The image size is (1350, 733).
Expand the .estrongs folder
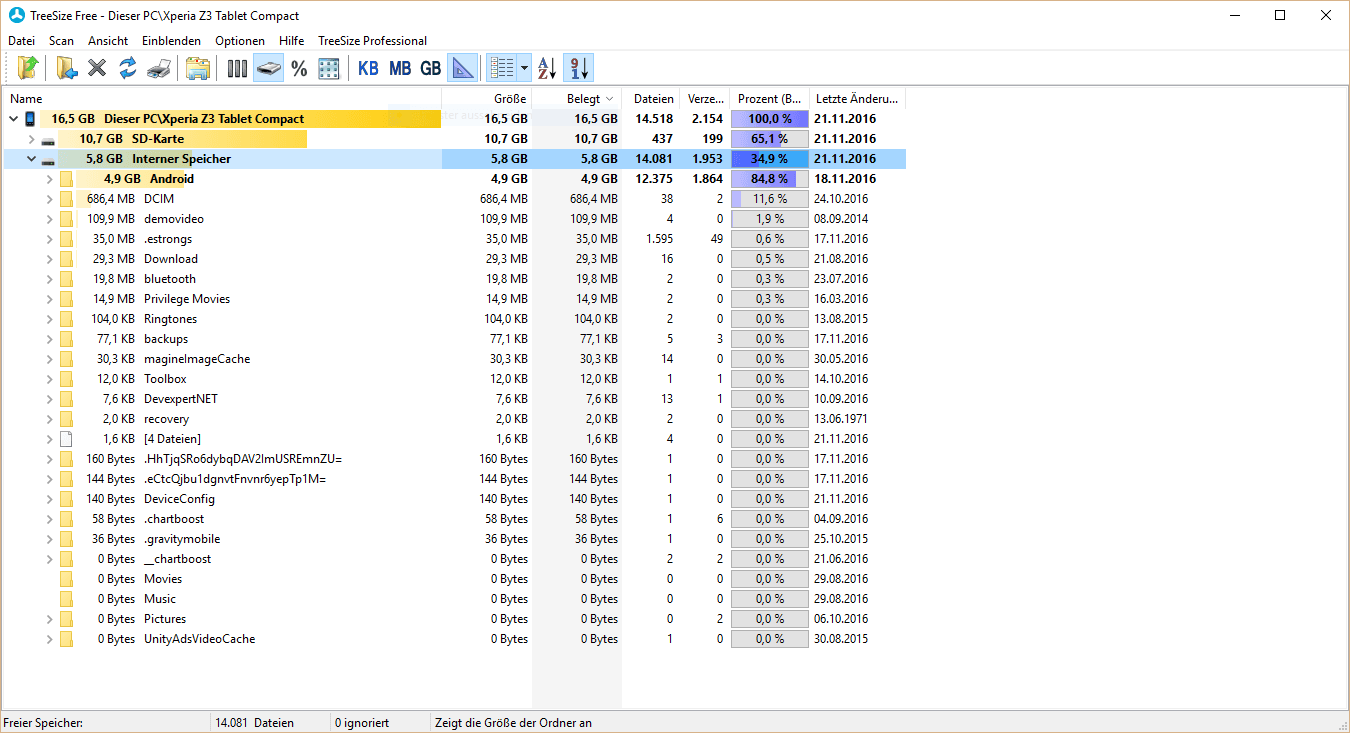pyautogui.click(x=50, y=239)
